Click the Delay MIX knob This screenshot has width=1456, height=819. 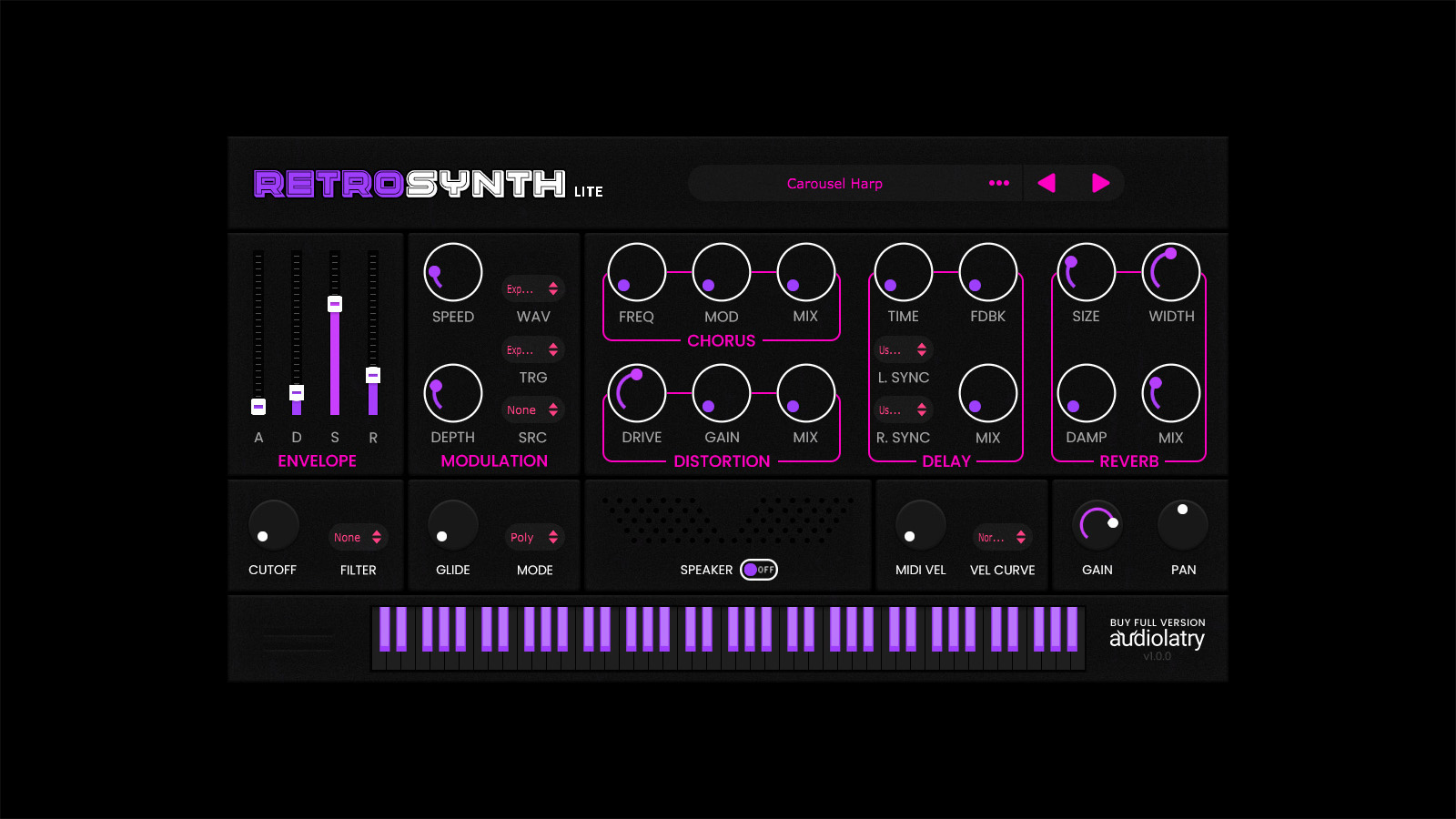tap(988, 393)
